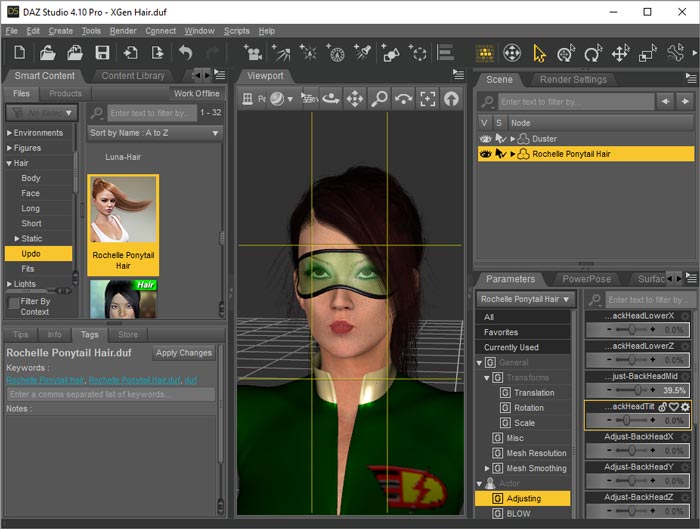The image size is (700, 529).
Task: Click the Align icon in toolbar
Action: click(445, 53)
